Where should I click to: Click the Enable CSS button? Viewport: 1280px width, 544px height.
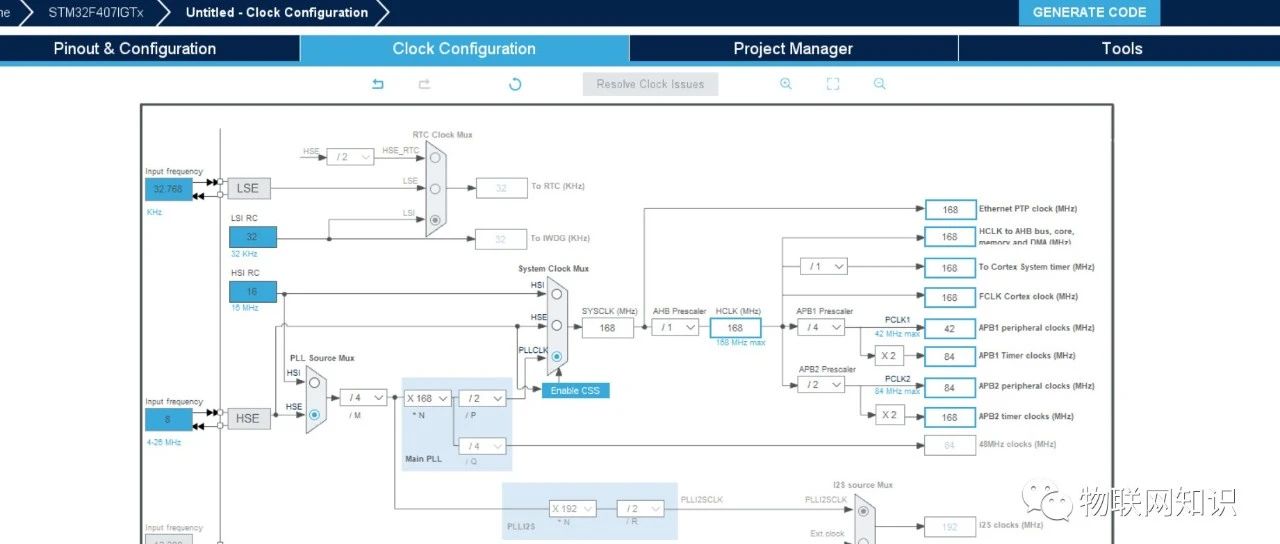click(x=576, y=390)
